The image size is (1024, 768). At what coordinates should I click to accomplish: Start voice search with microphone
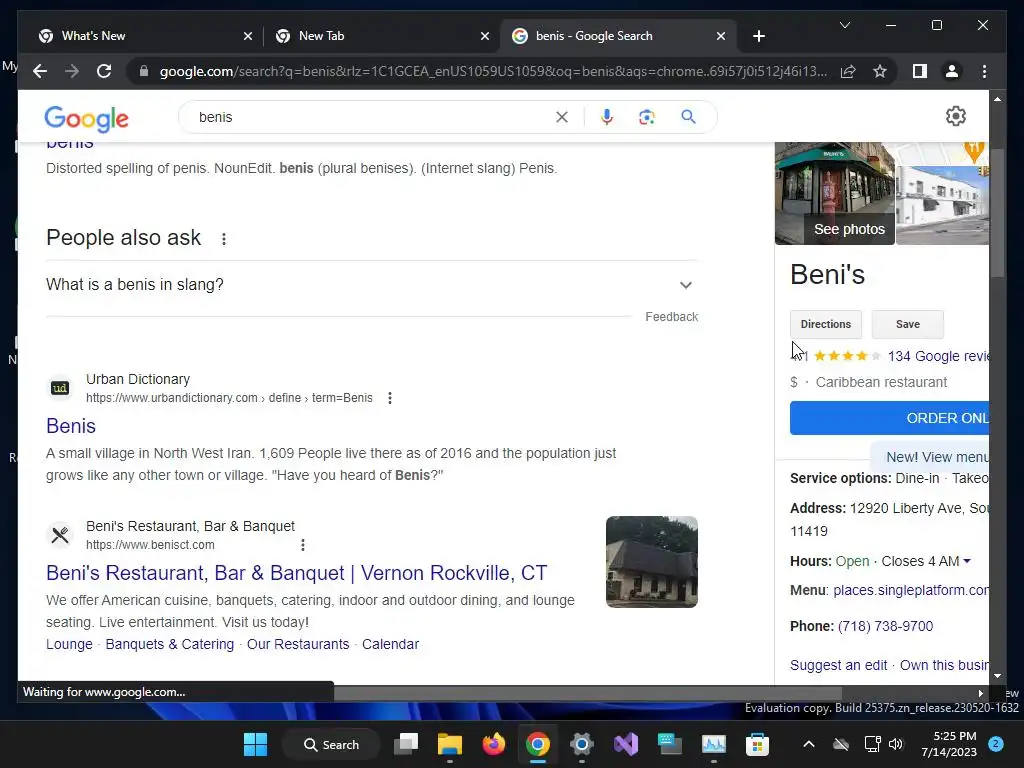(x=607, y=117)
